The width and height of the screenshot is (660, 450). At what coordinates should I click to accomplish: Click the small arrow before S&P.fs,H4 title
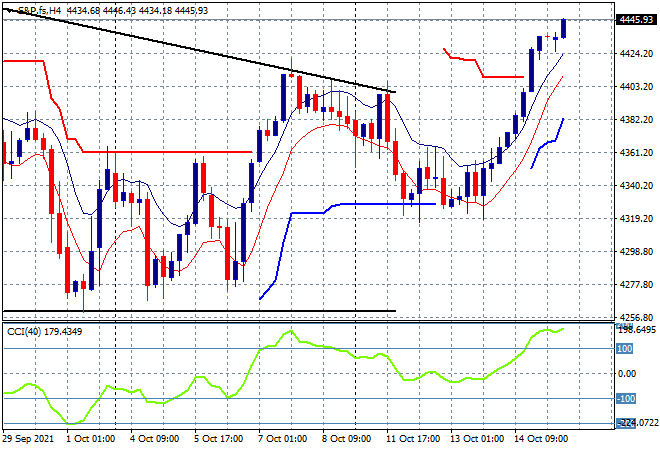[x=7, y=11]
